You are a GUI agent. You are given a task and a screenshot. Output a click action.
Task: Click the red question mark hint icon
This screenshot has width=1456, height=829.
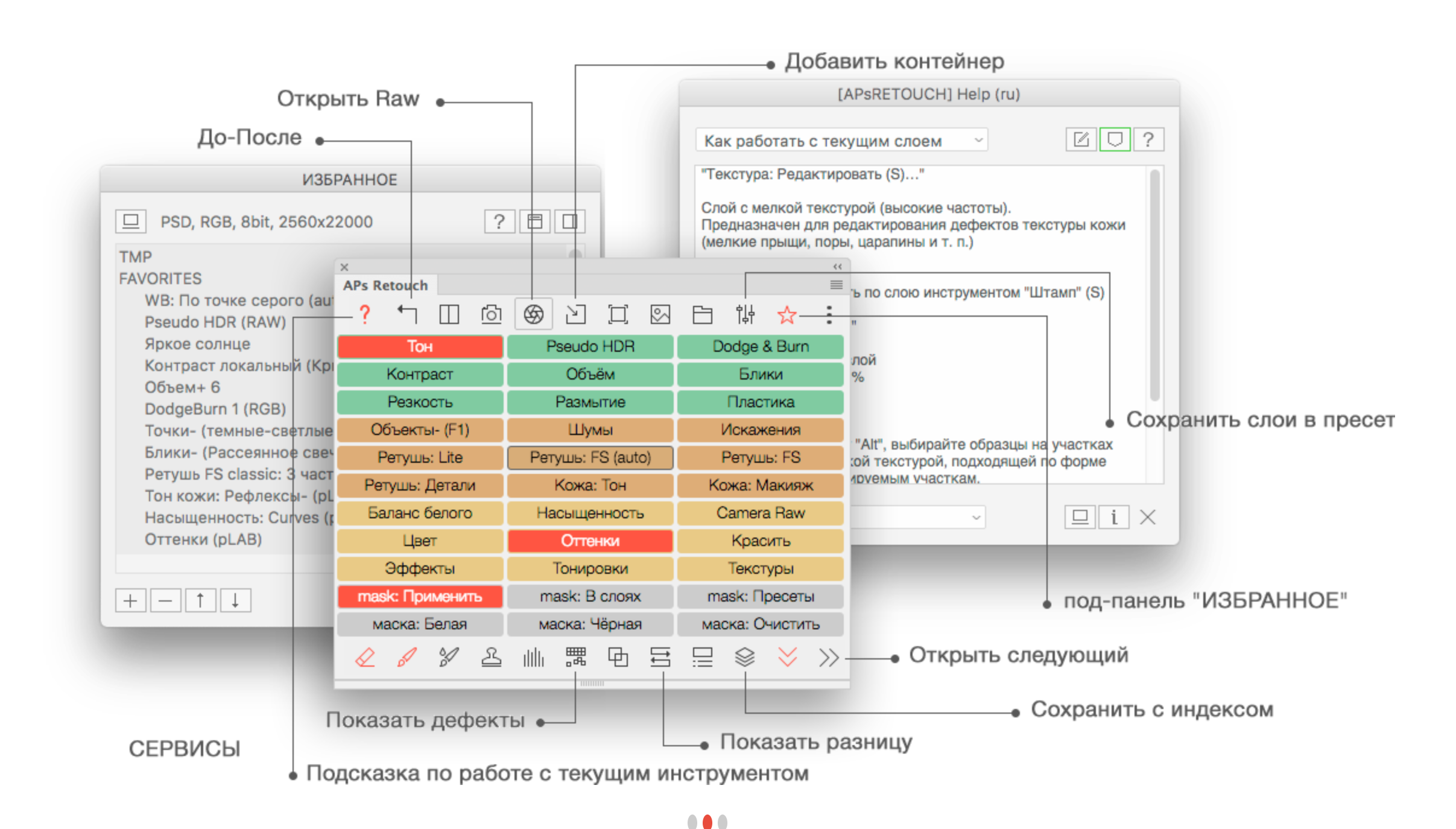[364, 314]
